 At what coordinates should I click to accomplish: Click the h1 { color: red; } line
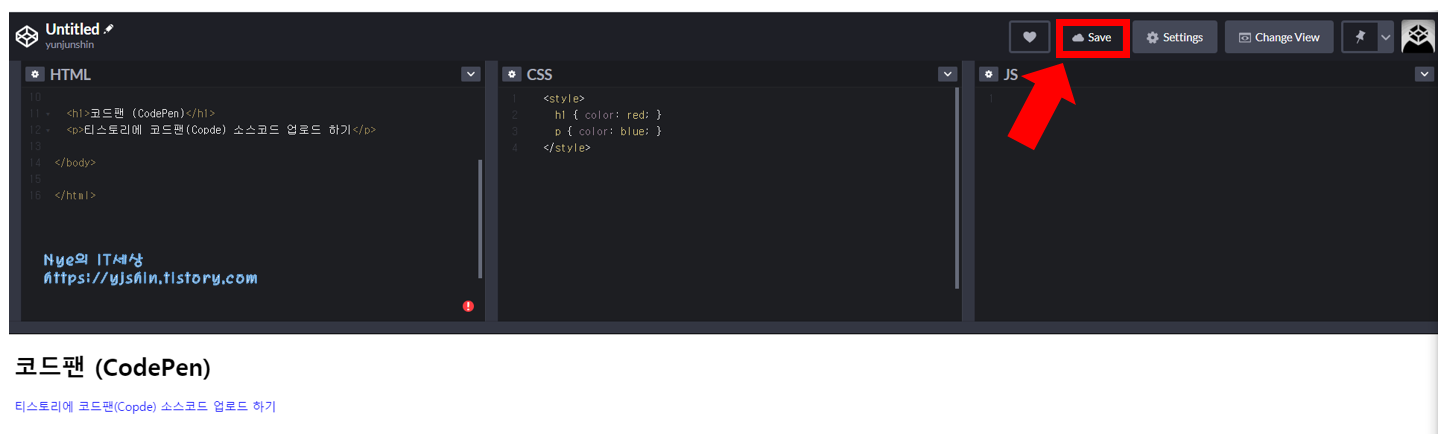tap(608, 115)
